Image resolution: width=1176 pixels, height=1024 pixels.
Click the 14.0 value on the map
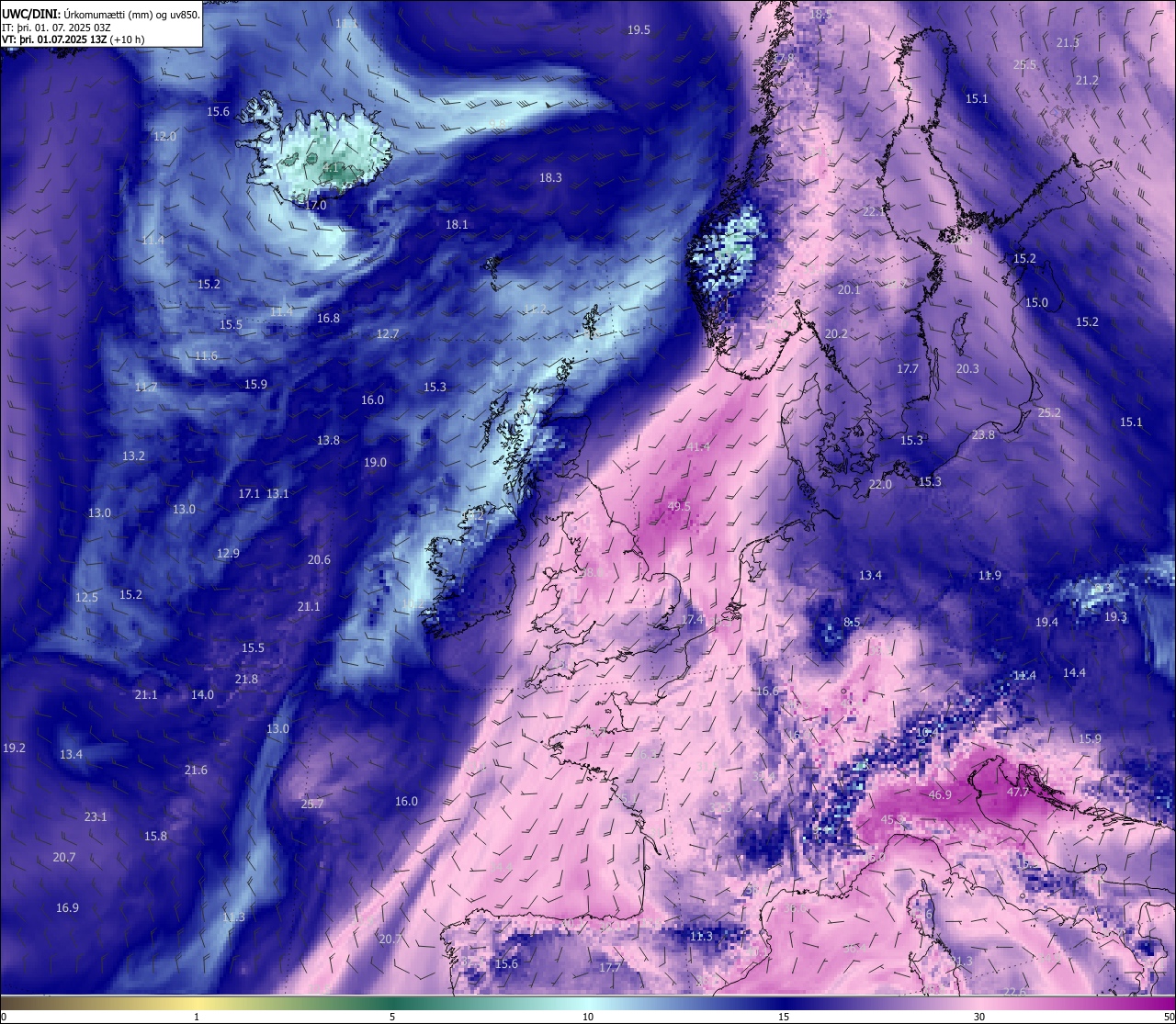(x=202, y=694)
